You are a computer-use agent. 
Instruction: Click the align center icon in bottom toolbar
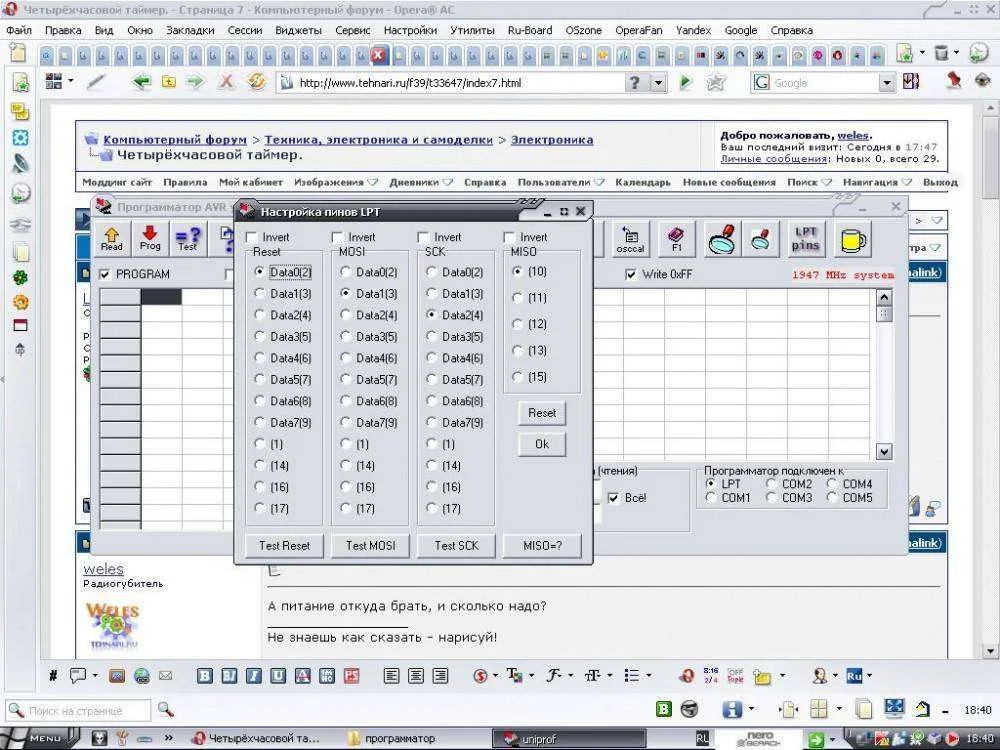[x=416, y=675]
